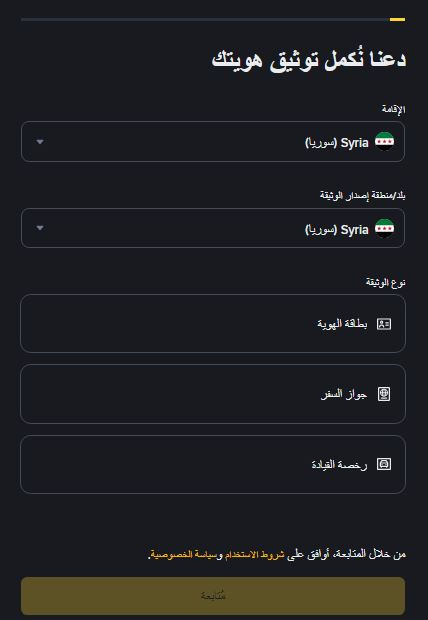Open the الإقامة country selector showing Syria

coord(213,142)
